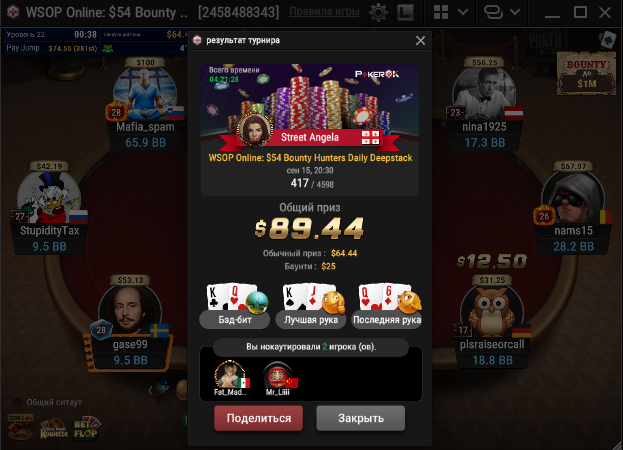Viewport: 623px width, 450px height.
Task: Open the table grid layout icon
Action: point(441,12)
